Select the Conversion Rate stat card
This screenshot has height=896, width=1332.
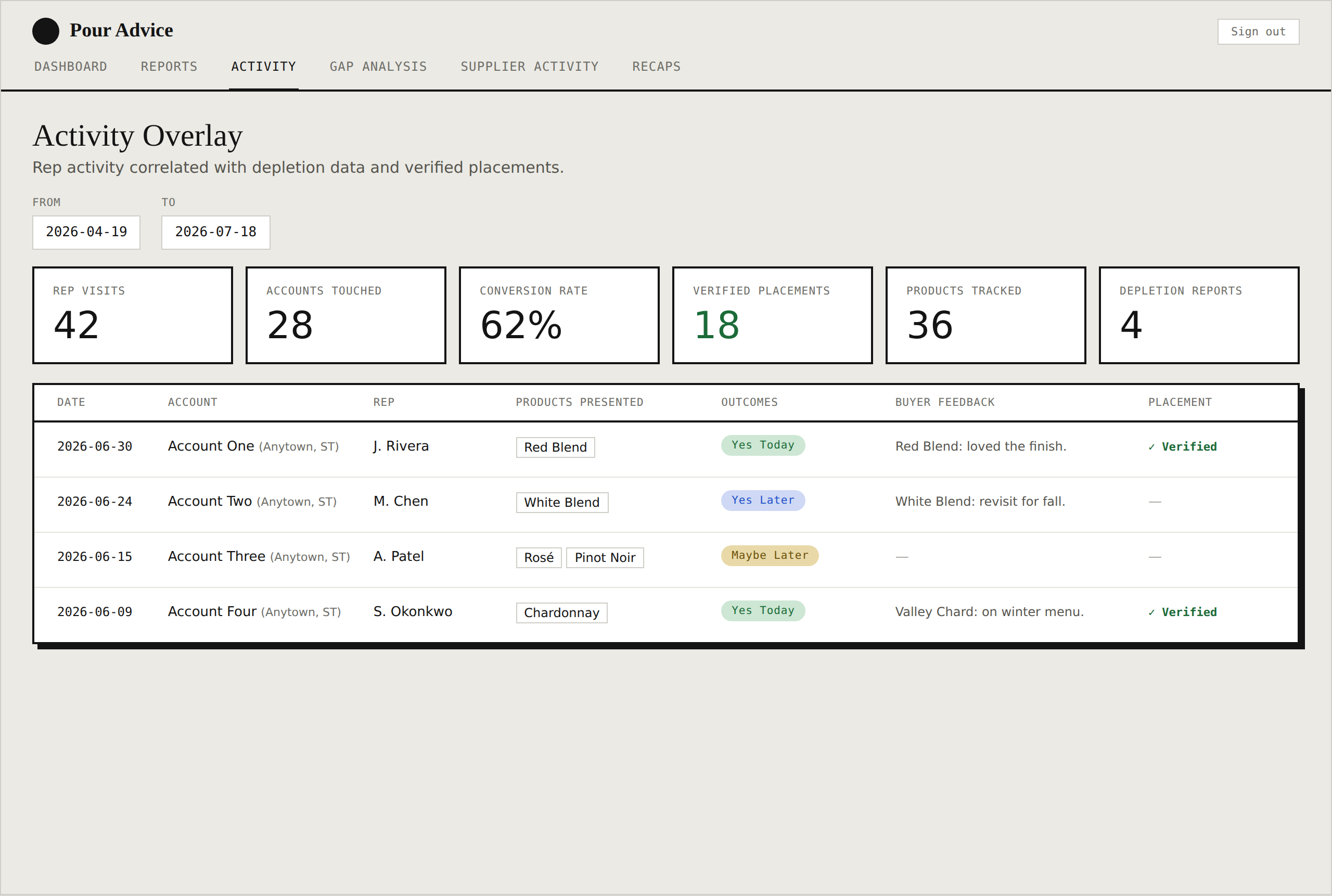pyautogui.click(x=559, y=315)
